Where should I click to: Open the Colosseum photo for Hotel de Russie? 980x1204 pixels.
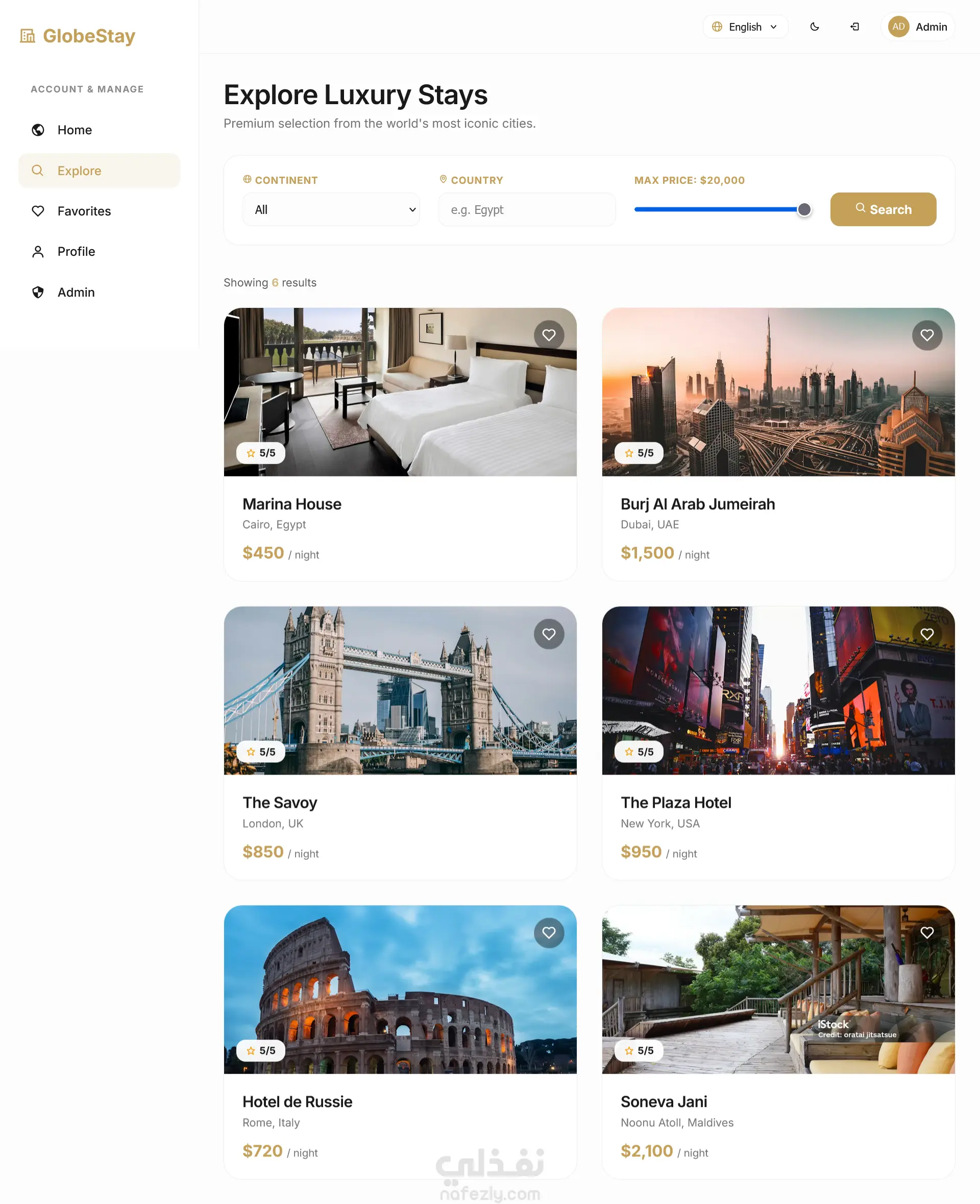[400, 990]
